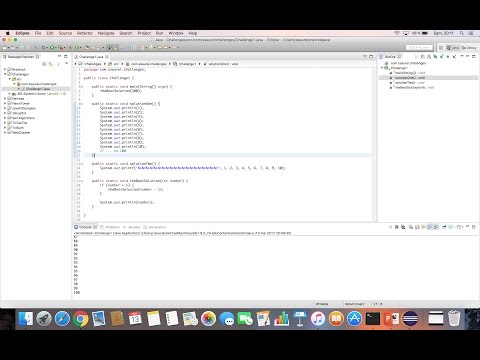Open the Trash in the Dock

[x=454, y=319]
